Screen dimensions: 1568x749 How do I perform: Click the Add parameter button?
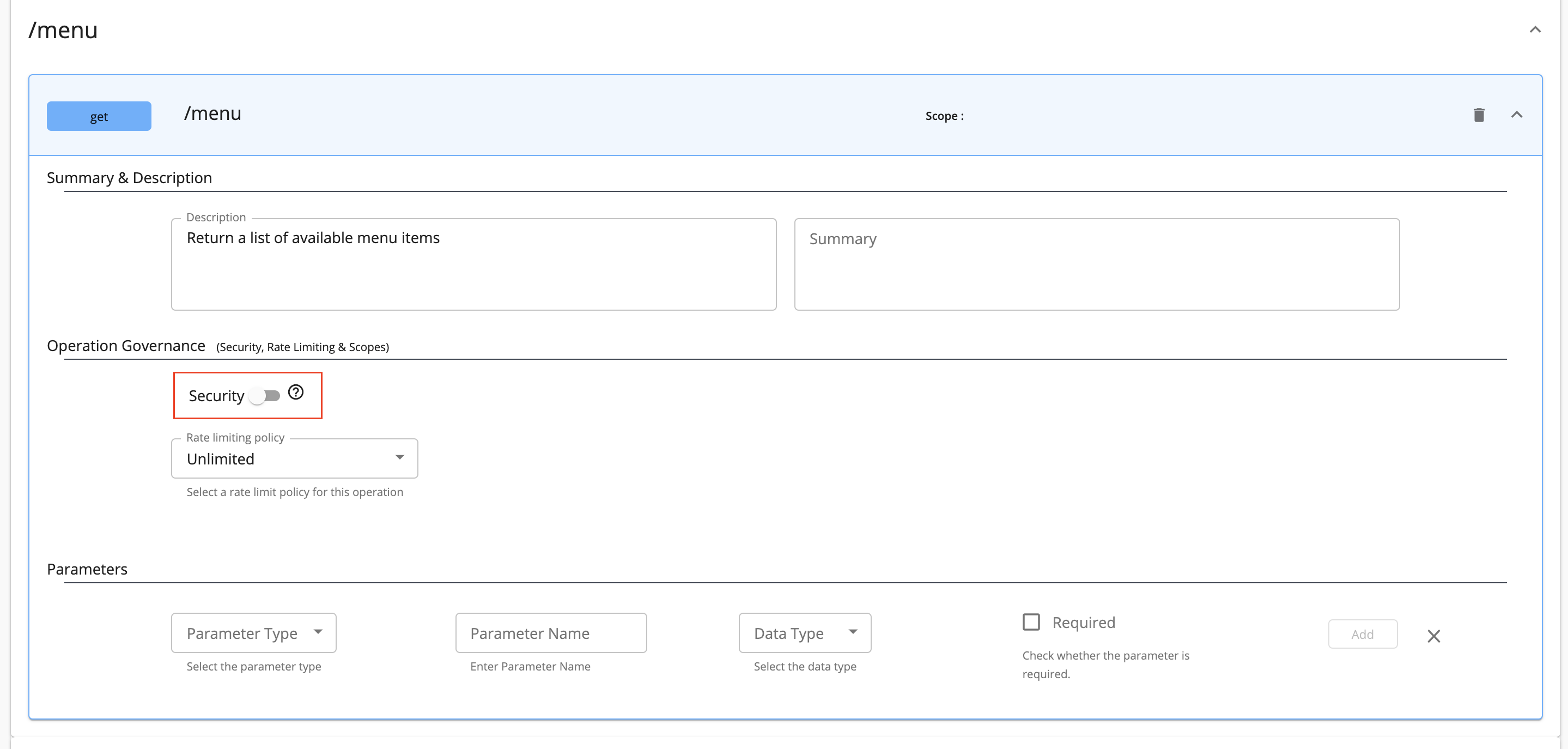point(1363,633)
